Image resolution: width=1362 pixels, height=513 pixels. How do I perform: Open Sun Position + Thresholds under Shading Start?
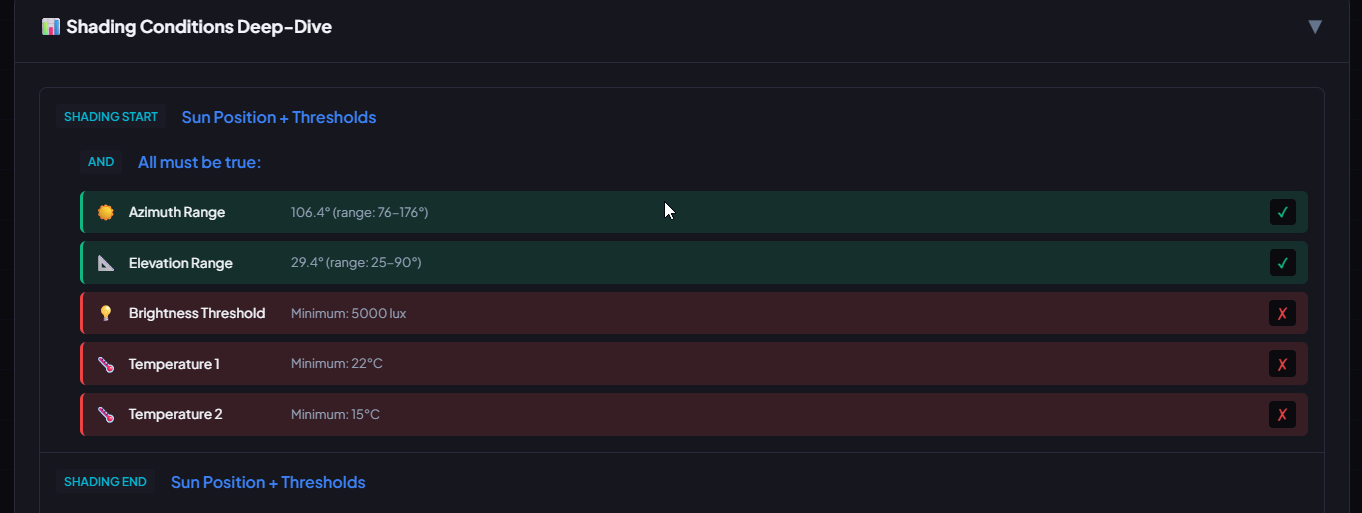coord(279,117)
